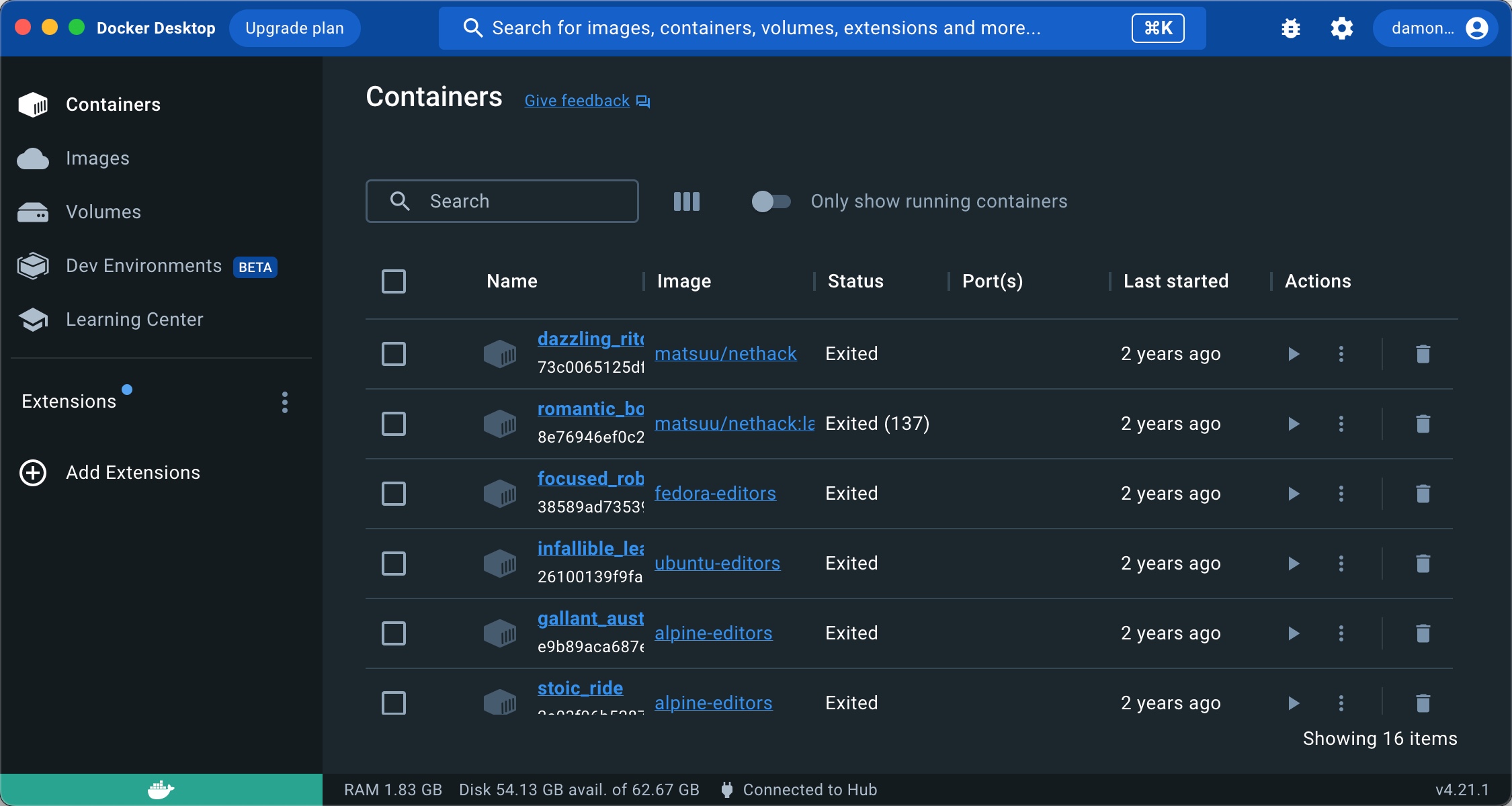The height and width of the screenshot is (806, 1512).
Task: Open the stoic_ride container link
Action: pos(580,688)
